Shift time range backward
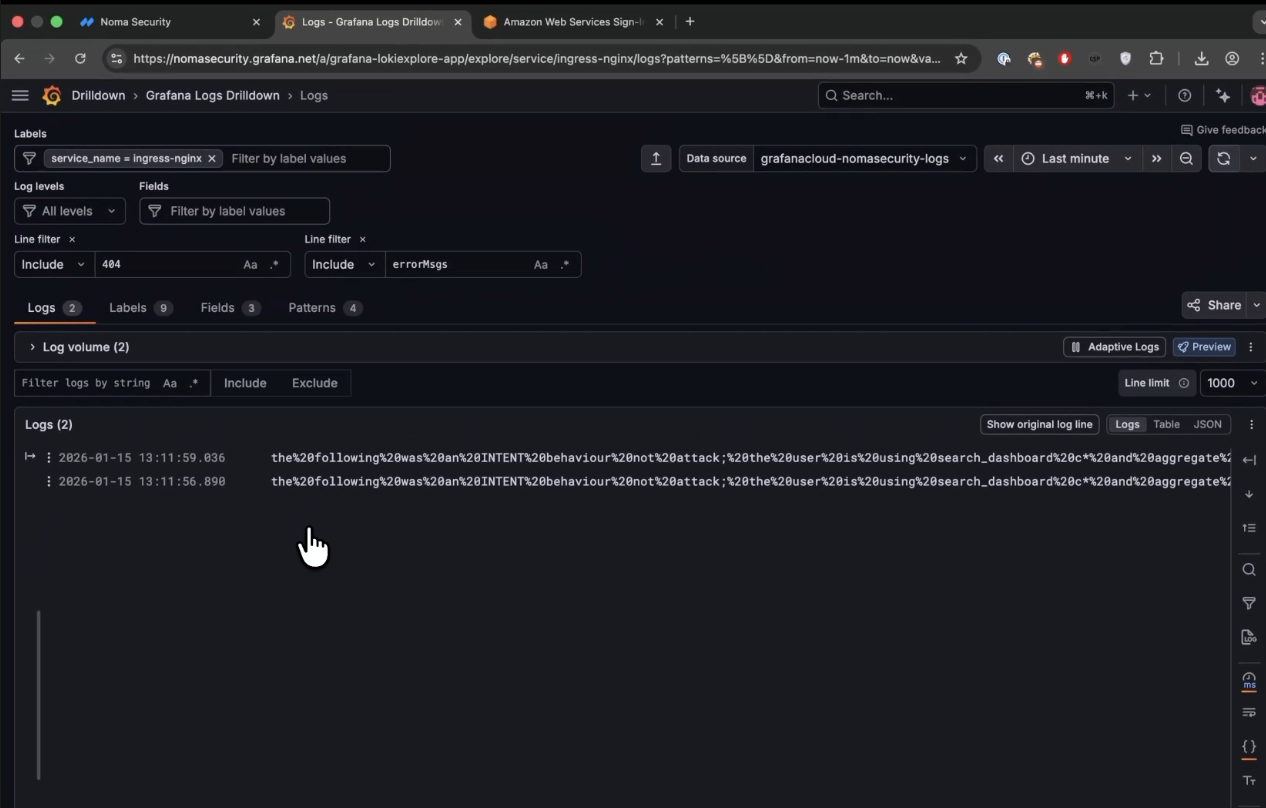Screen dimensions: 1266x808 tap(998, 158)
